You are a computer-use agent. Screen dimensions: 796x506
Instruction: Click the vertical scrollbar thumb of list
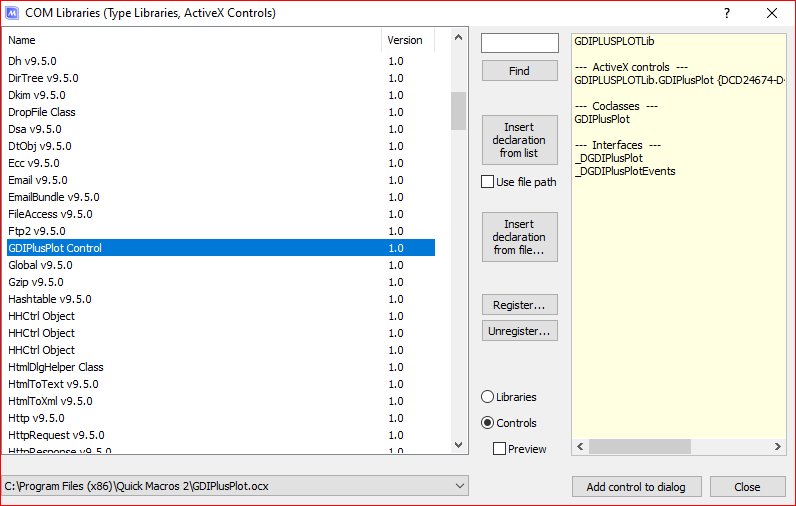(x=458, y=111)
